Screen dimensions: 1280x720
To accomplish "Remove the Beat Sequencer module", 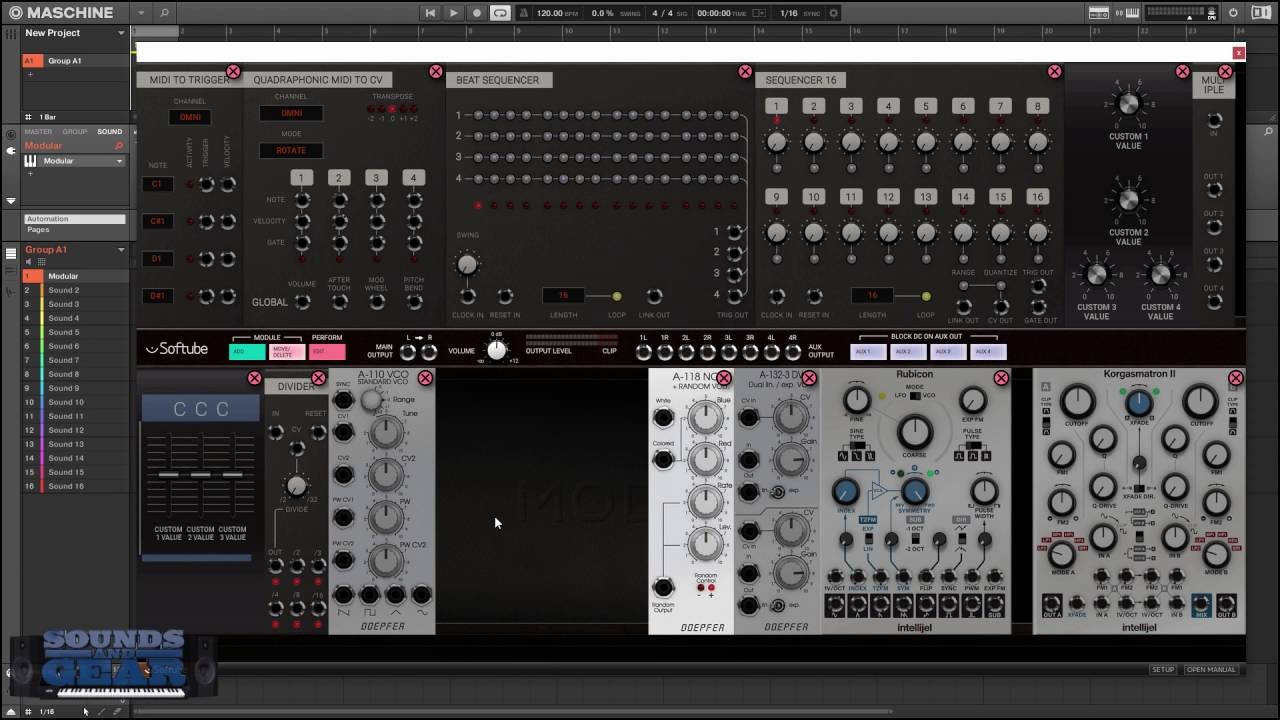I will coord(745,72).
